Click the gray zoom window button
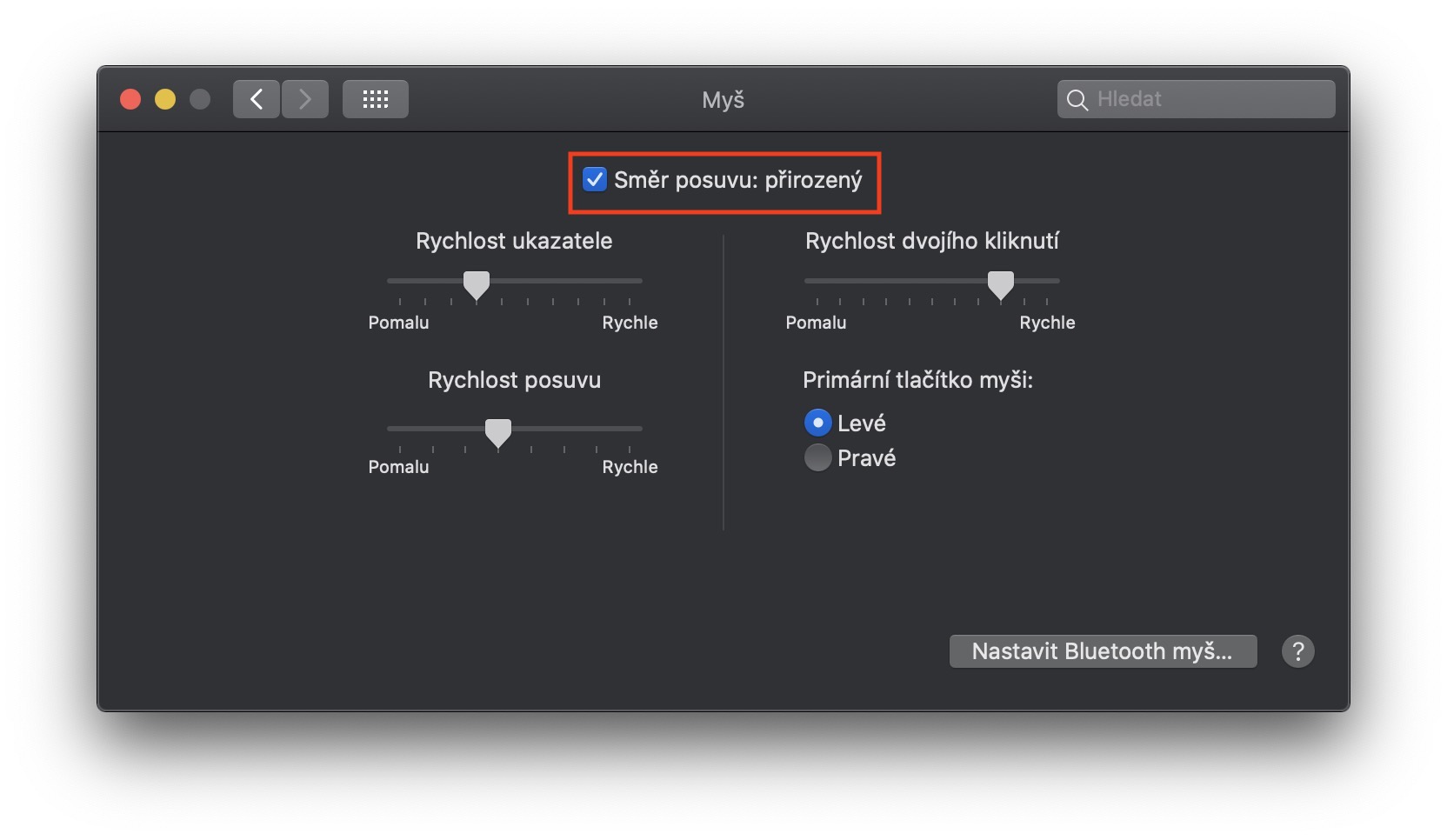The width and height of the screenshot is (1447, 840). (x=200, y=99)
